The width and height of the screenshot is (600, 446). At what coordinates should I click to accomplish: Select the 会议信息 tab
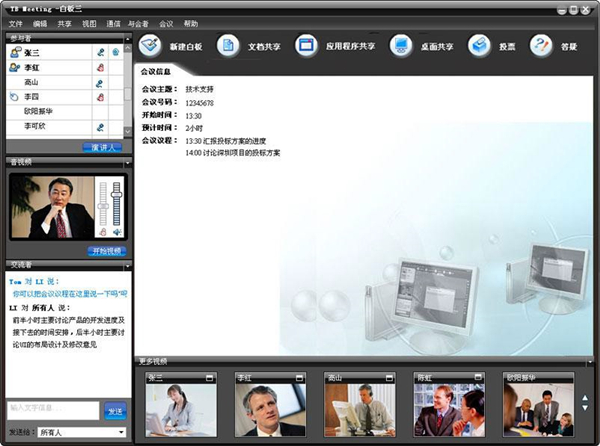pos(155,72)
